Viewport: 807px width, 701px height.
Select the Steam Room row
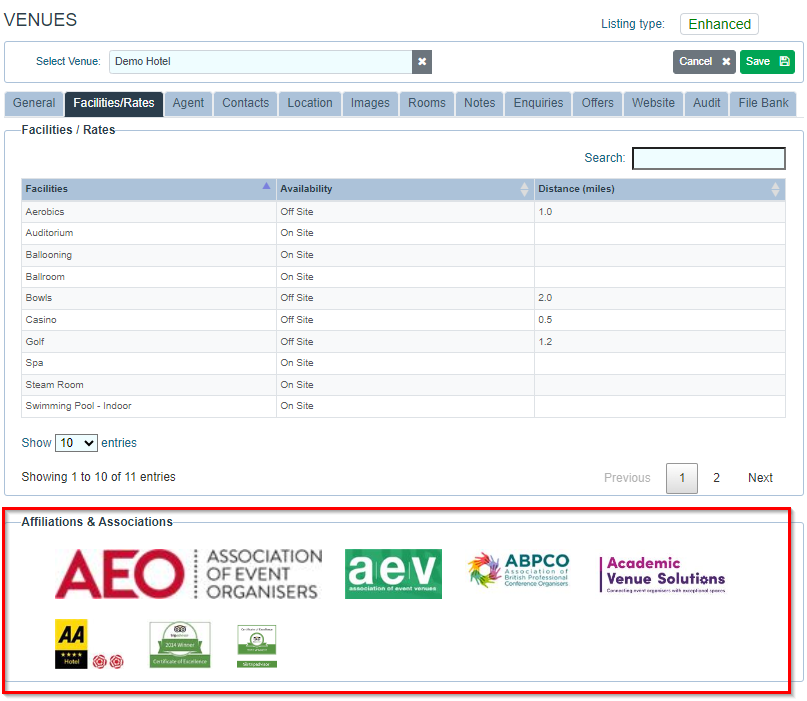click(x=404, y=384)
